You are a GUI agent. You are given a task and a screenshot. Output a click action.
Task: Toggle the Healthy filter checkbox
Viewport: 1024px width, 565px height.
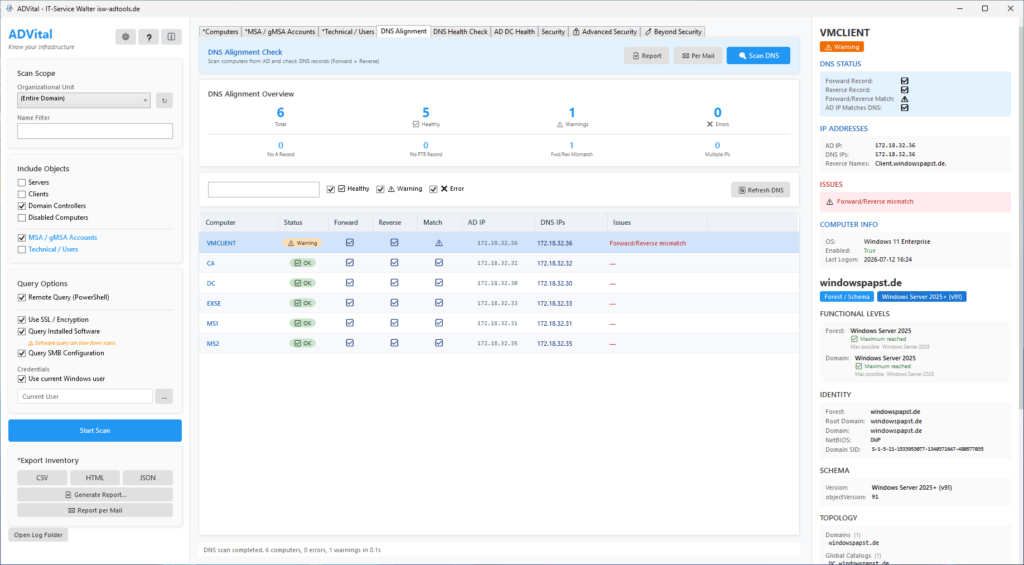tap(330, 189)
